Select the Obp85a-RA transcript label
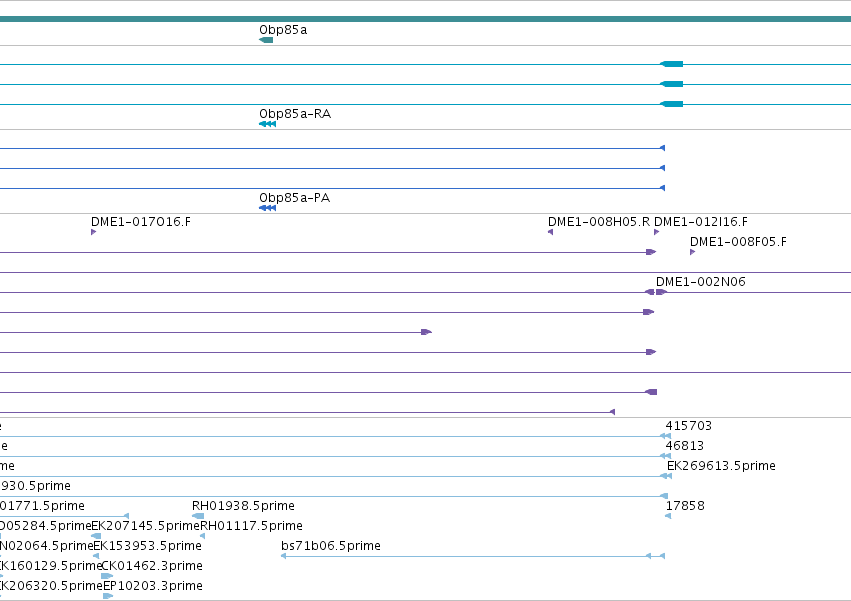851x601 pixels. click(295, 114)
